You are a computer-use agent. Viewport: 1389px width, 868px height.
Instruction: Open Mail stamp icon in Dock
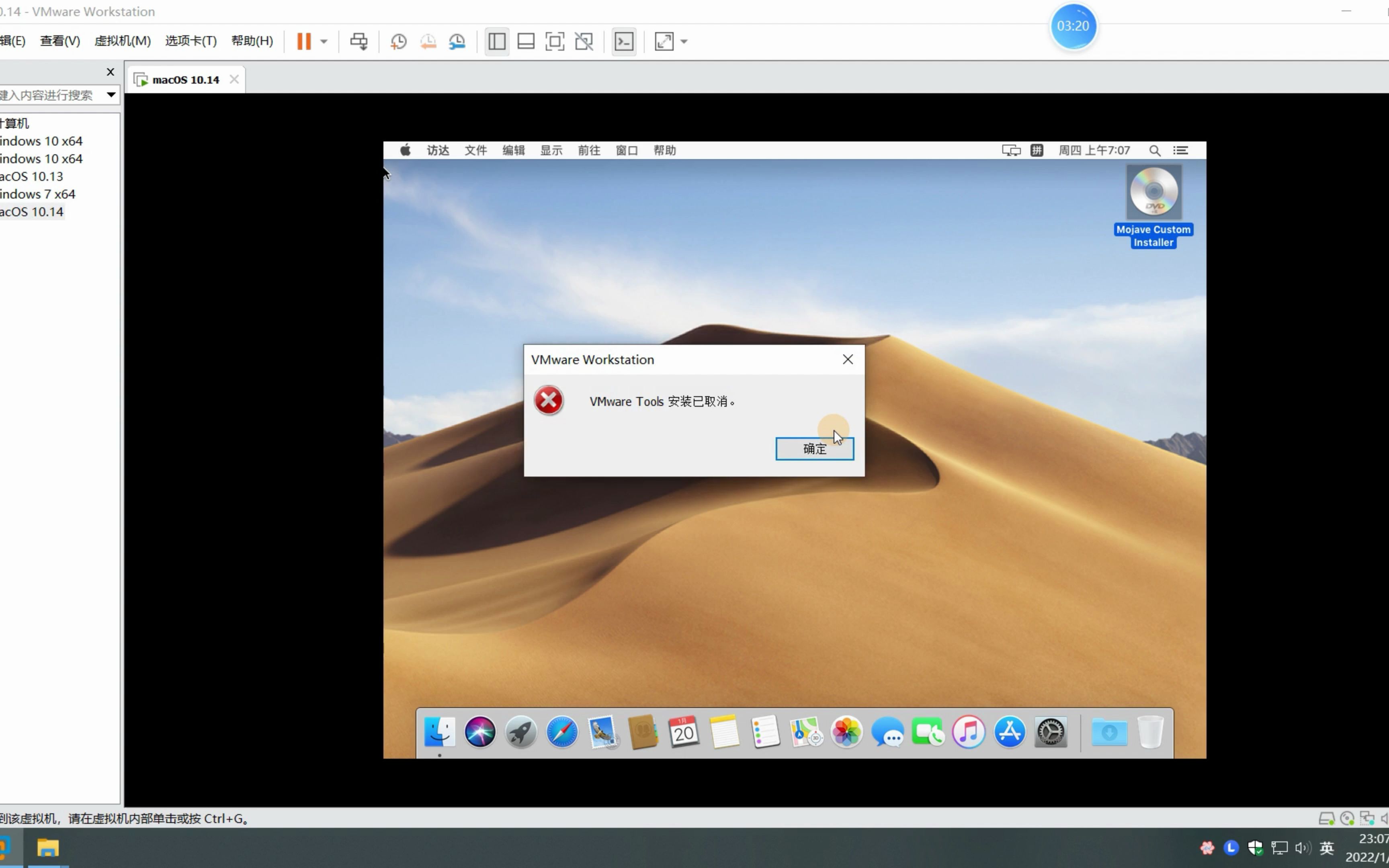click(x=603, y=732)
